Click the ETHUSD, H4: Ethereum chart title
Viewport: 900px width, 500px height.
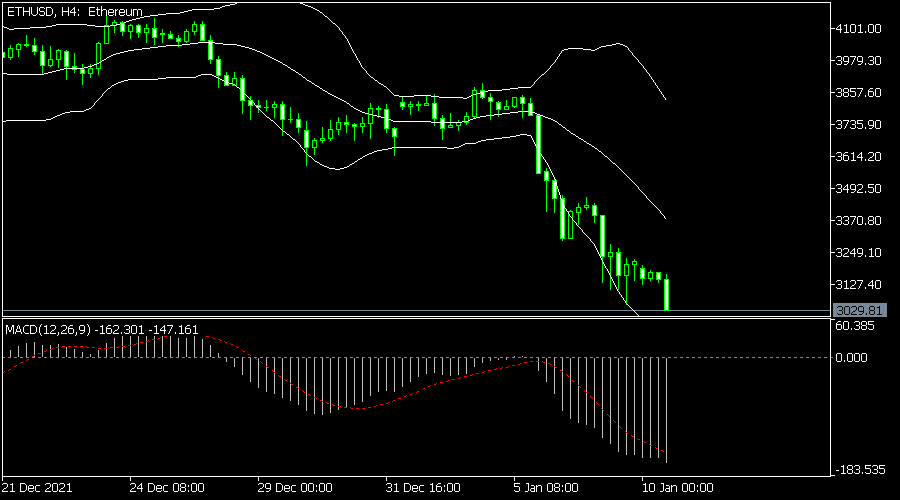75,11
